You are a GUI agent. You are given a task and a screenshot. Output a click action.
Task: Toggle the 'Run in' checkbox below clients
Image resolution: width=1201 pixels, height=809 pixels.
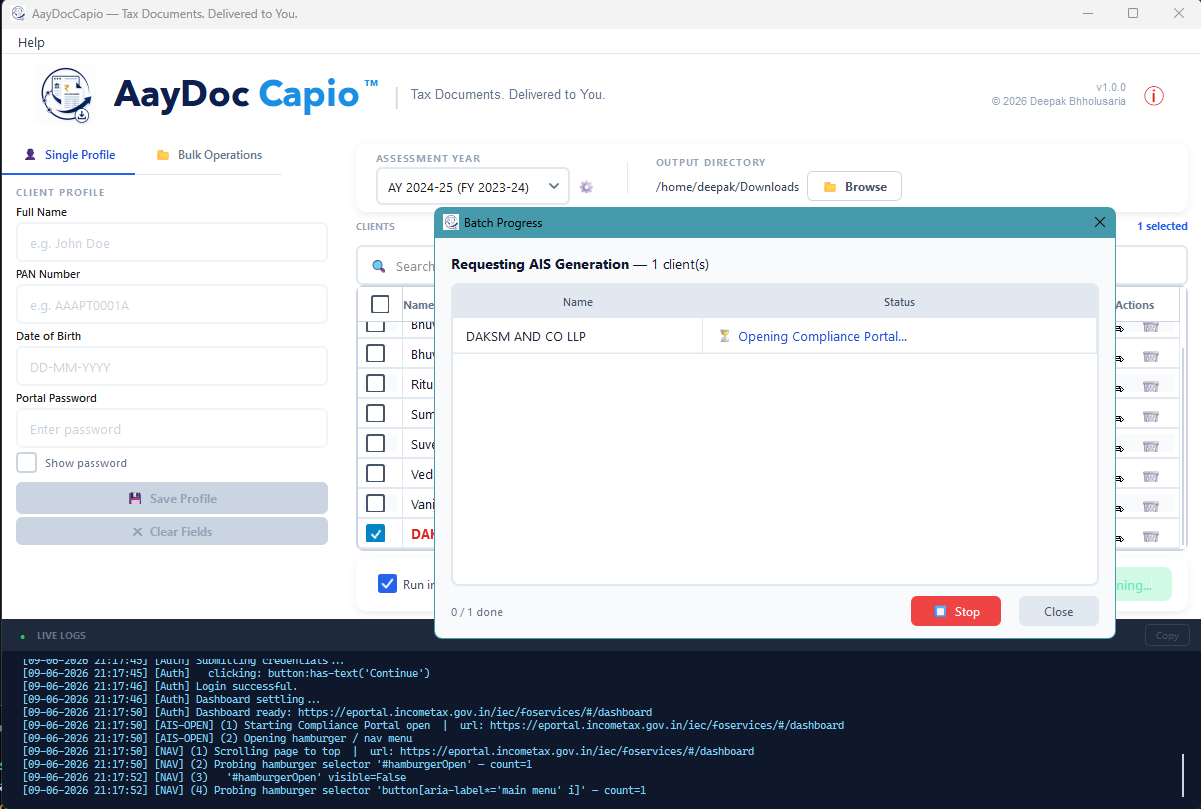tap(388, 584)
